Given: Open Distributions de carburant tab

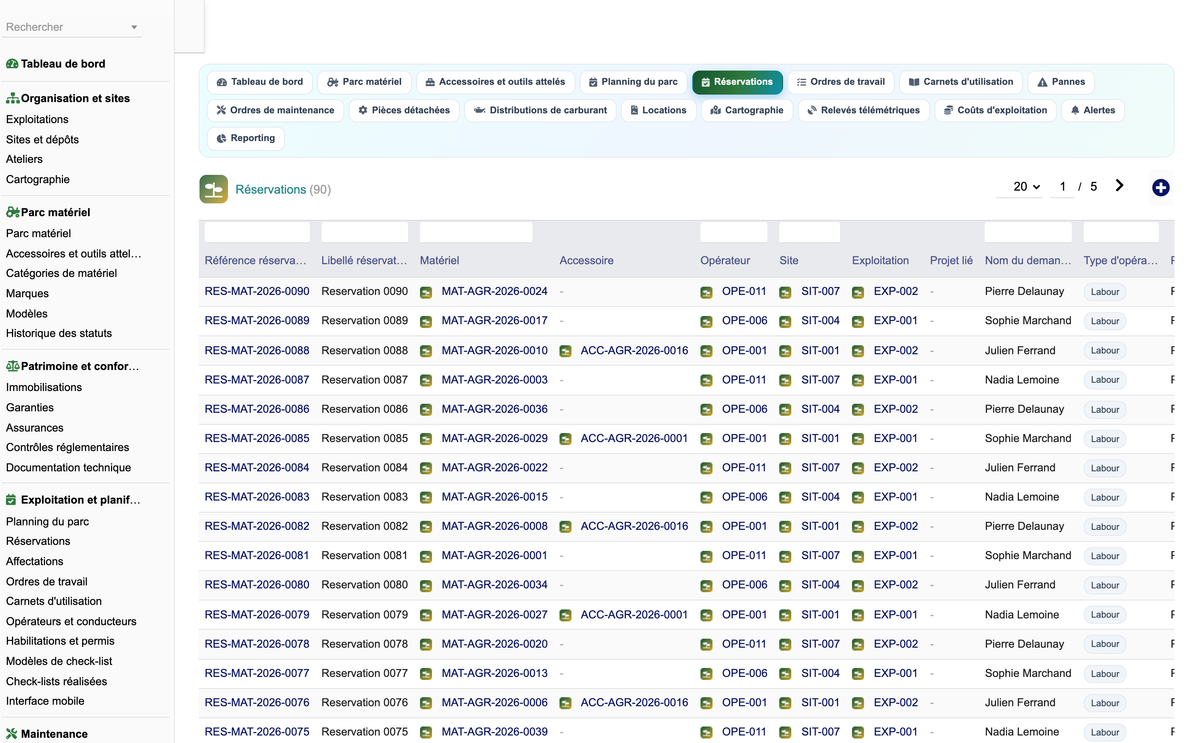Looking at the screenshot, I should click(x=540, y=110).
